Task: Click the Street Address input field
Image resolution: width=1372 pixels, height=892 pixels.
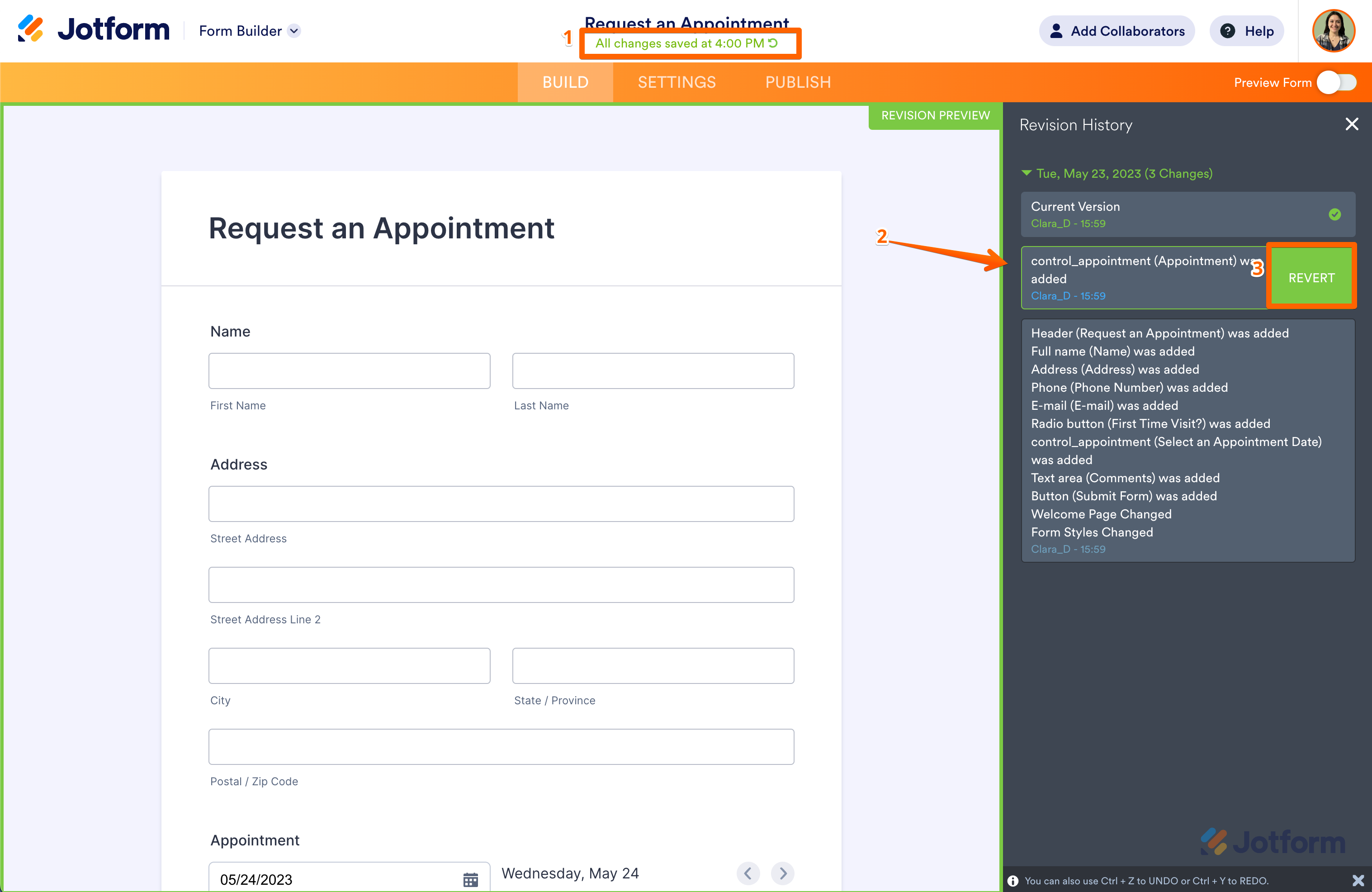Action: click(501, 504)
